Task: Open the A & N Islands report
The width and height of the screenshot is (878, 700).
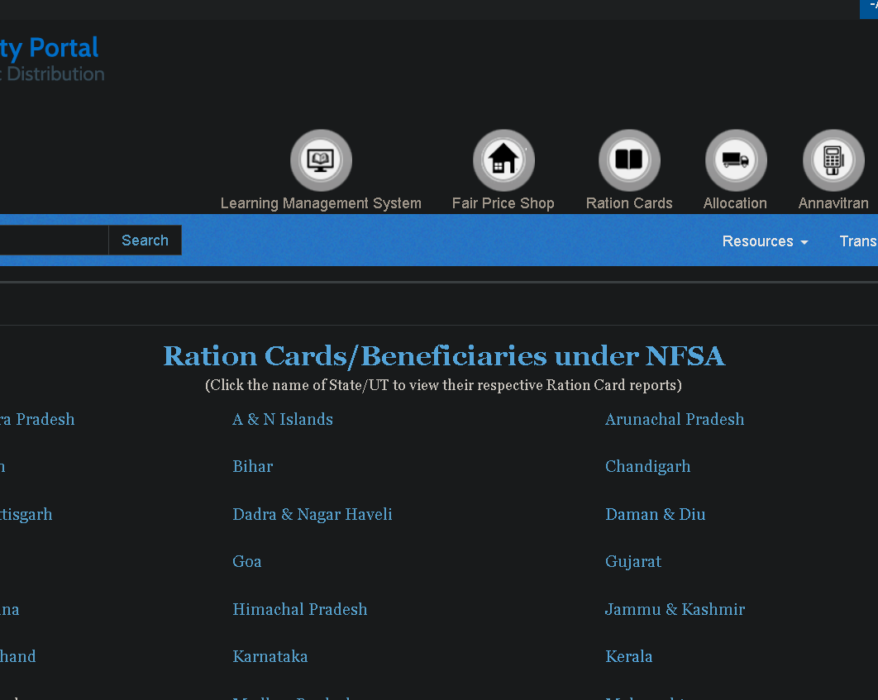Action: [283, 419]
